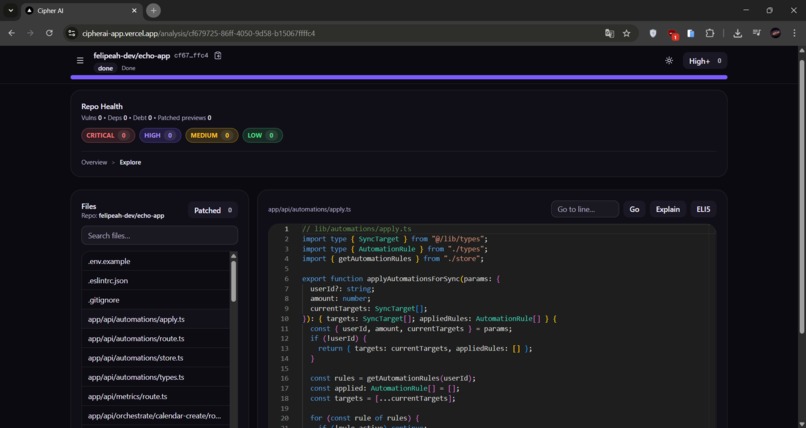This screenshot has width=806, height=428.
Task: Click code line number 1
Action: pos(286,229)
